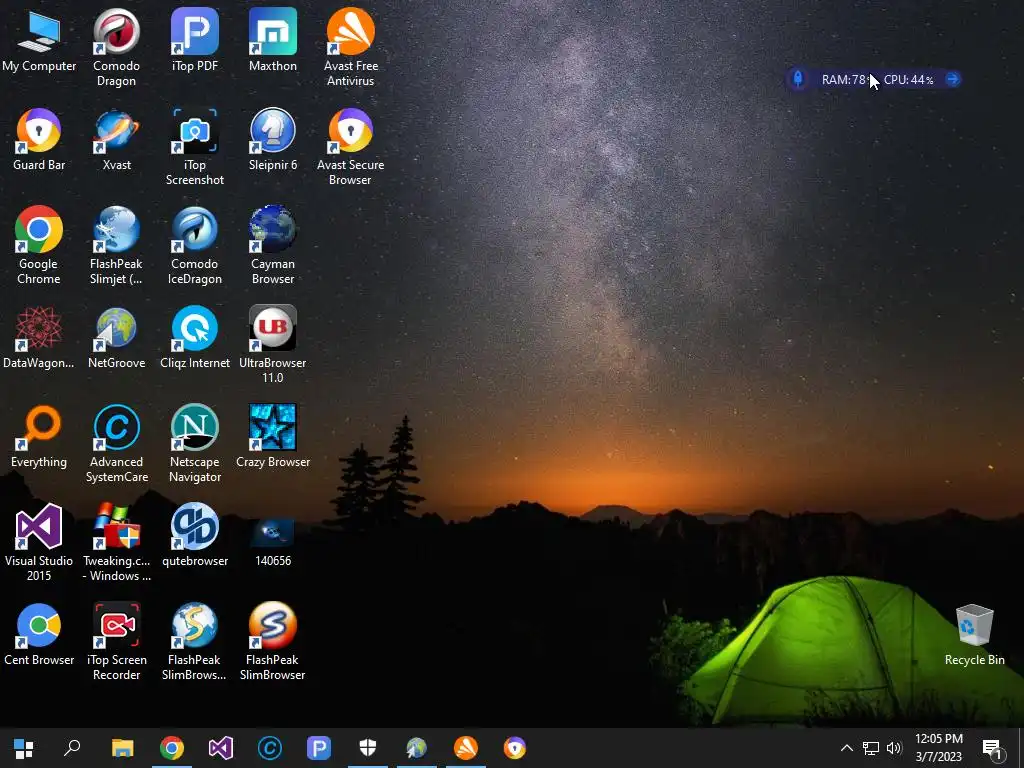Open Windows Security shield in taskbar

coord(368,748)
